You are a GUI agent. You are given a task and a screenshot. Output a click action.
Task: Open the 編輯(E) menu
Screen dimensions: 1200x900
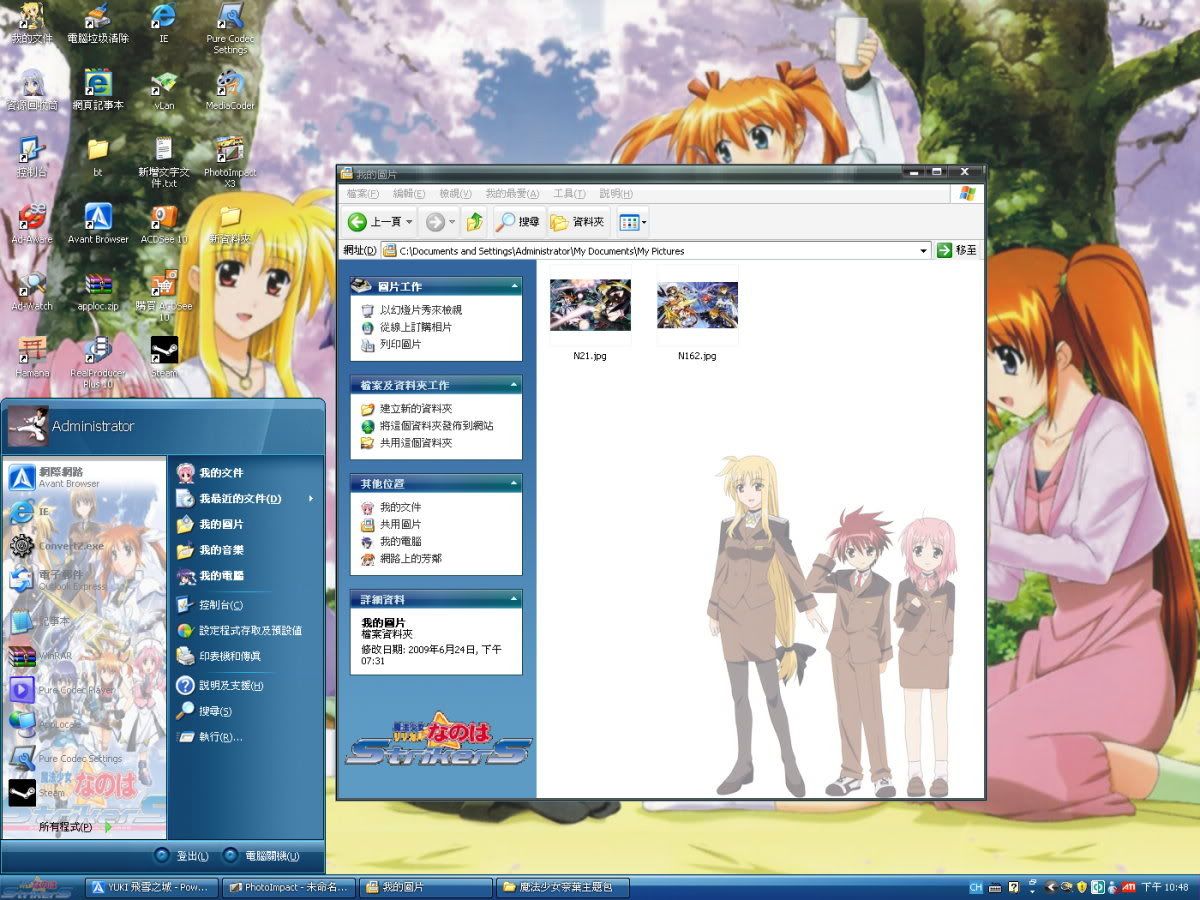[409, 193]
